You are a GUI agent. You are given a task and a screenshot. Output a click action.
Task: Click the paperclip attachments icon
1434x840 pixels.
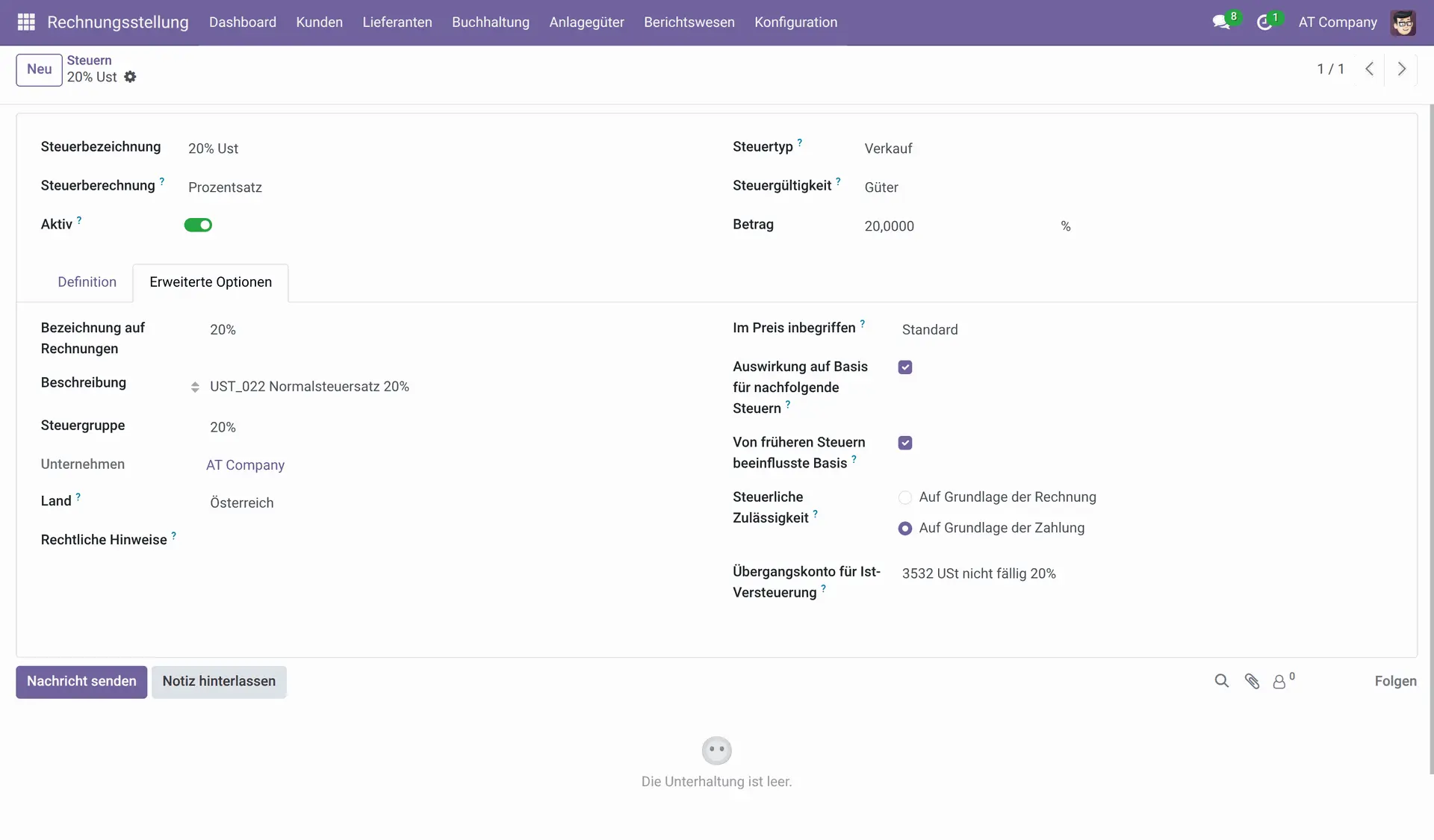pos(1253,681)
